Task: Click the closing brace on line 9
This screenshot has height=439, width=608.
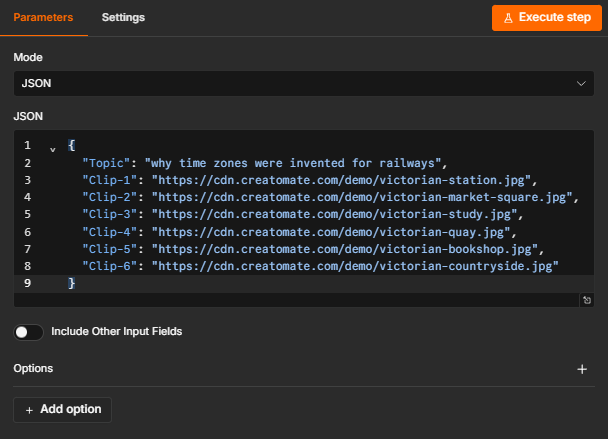Action: tap(71, 283)
